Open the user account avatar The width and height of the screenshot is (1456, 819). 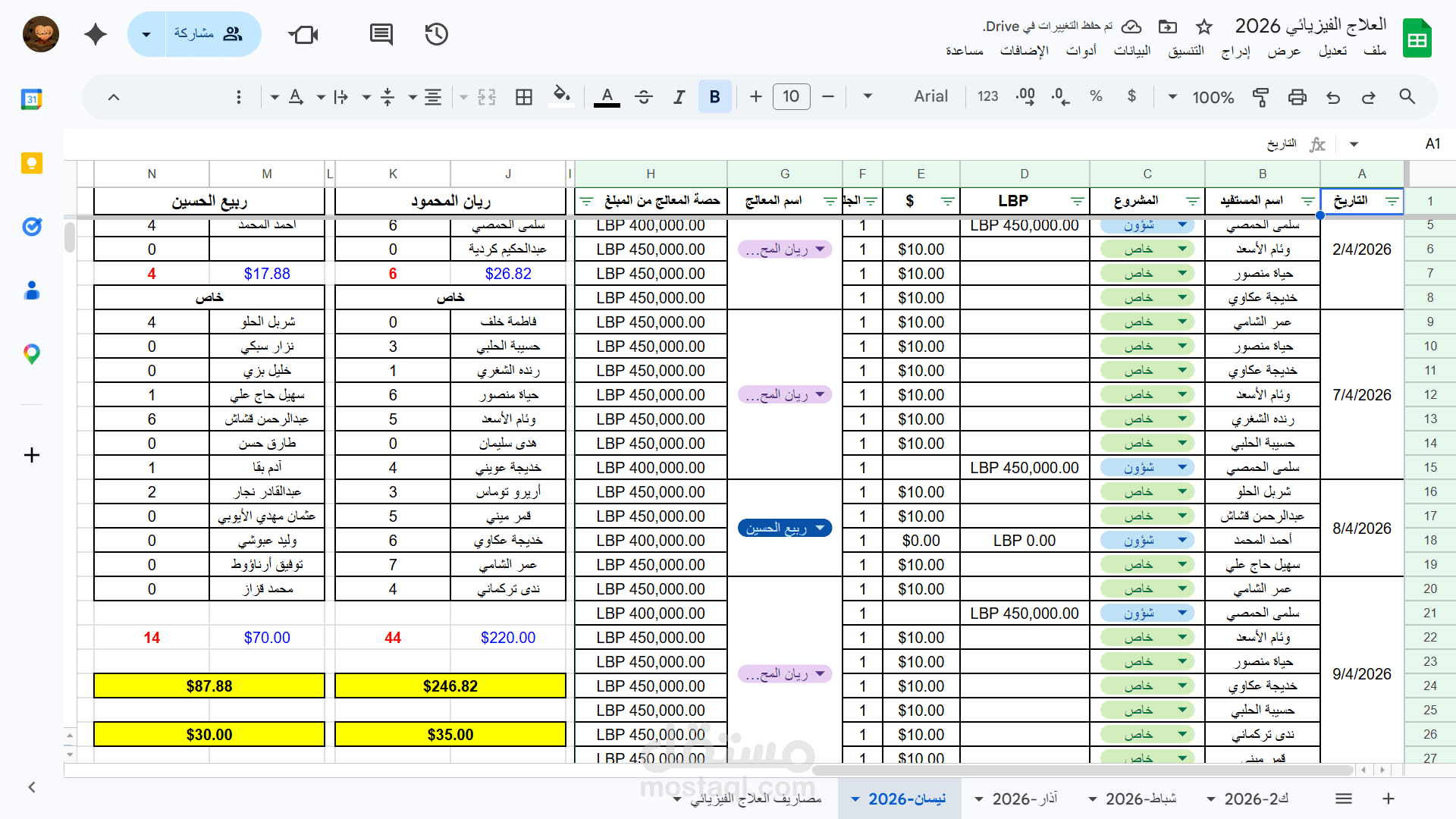[x=41, y=34]
